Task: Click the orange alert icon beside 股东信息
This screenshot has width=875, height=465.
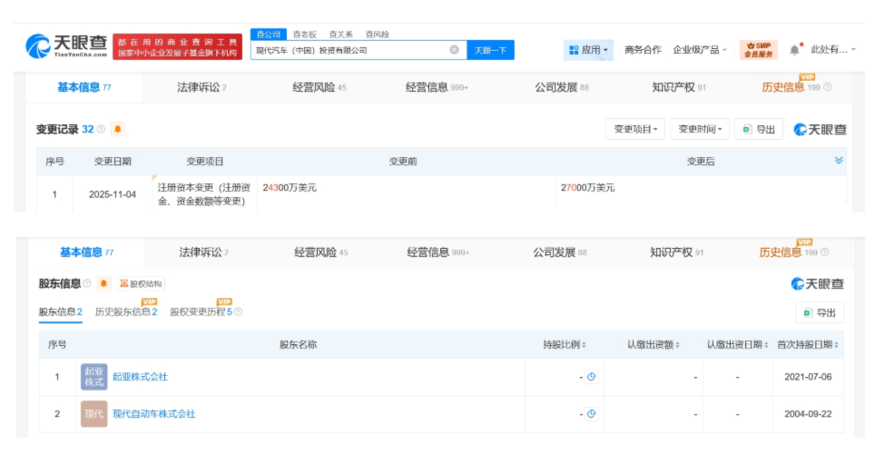Action: click(x=102, y=284)
